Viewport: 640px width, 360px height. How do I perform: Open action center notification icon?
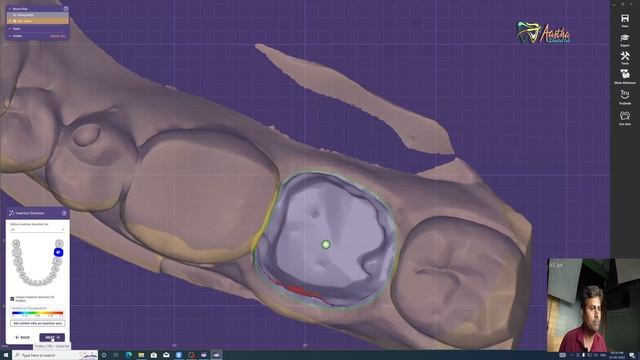click(x=632, y=355)
